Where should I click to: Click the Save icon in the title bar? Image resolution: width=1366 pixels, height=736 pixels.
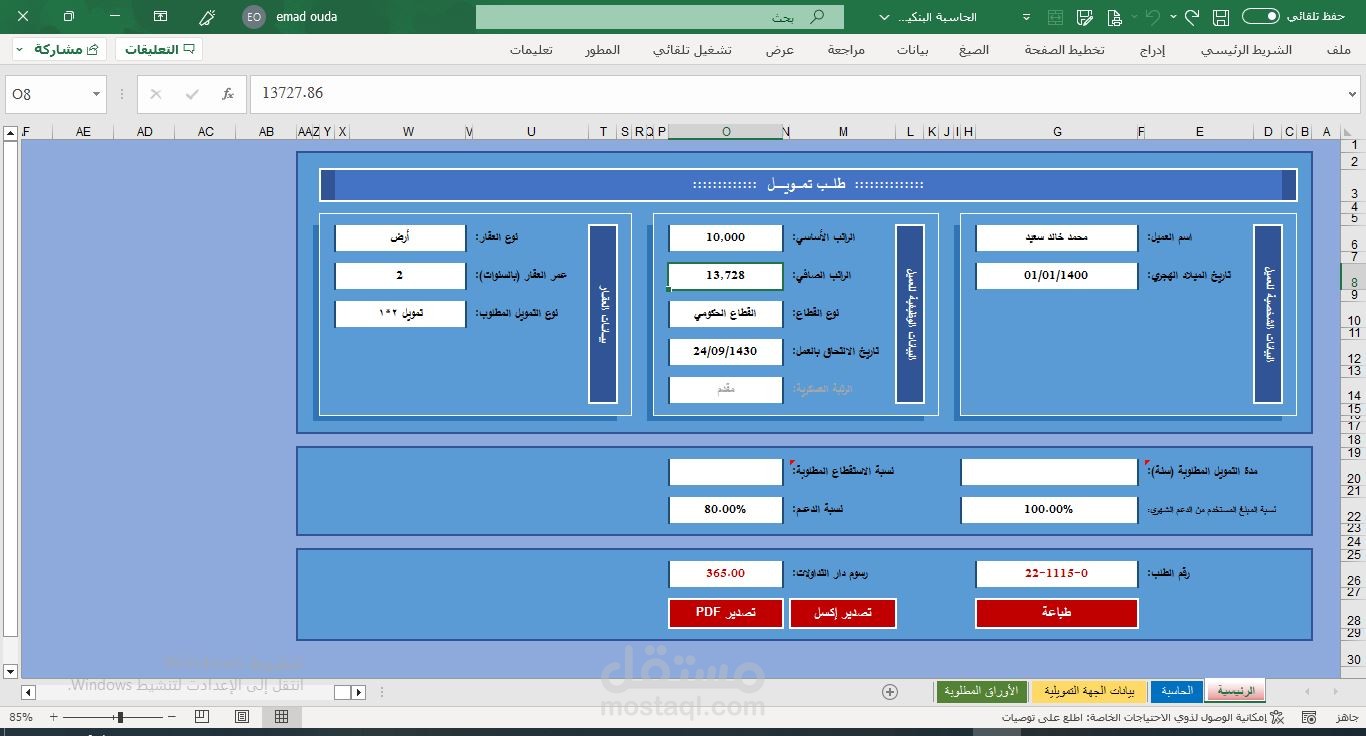[1220, 17]
